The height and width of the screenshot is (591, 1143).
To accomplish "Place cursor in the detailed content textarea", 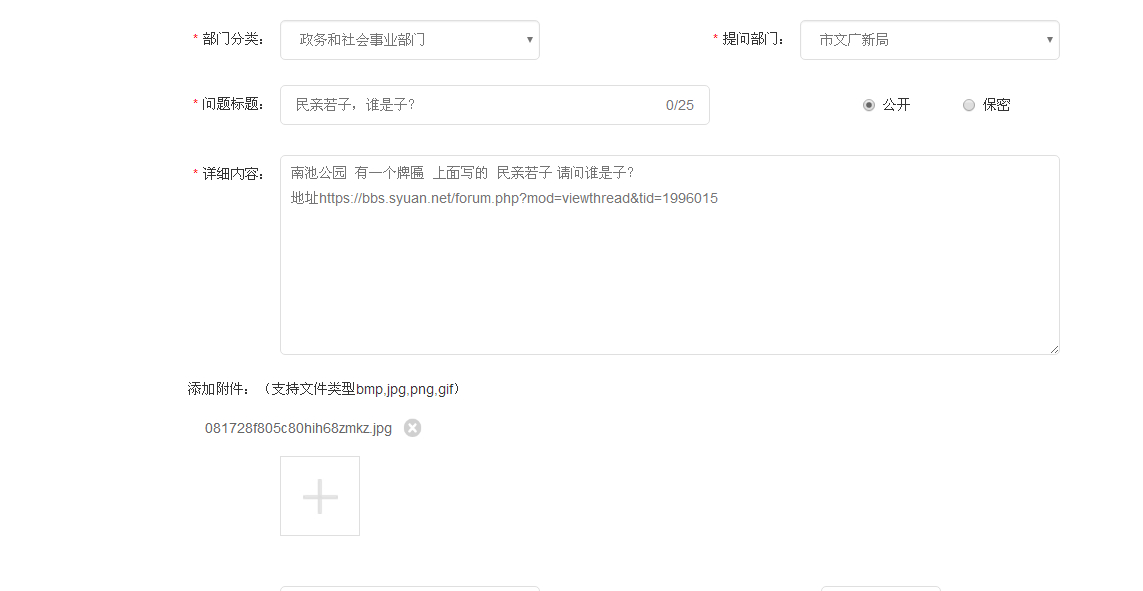I will click(x=670, y=255).
